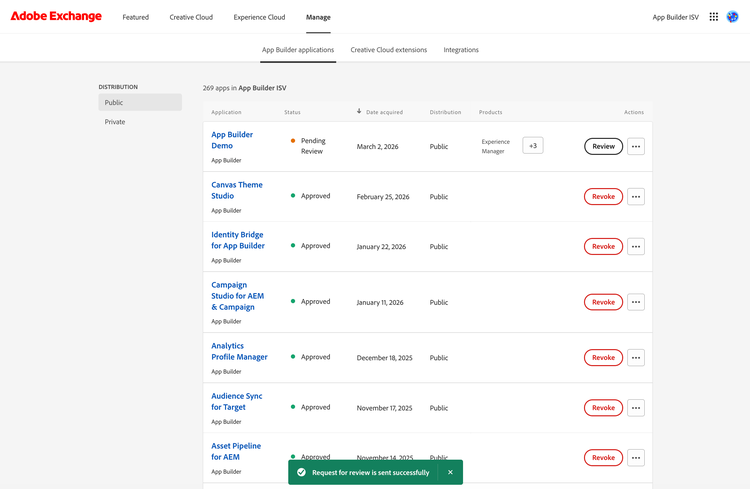Open more actions for App Builder Demo
Viewport: 750px width, 489px height.
(636, 146)
